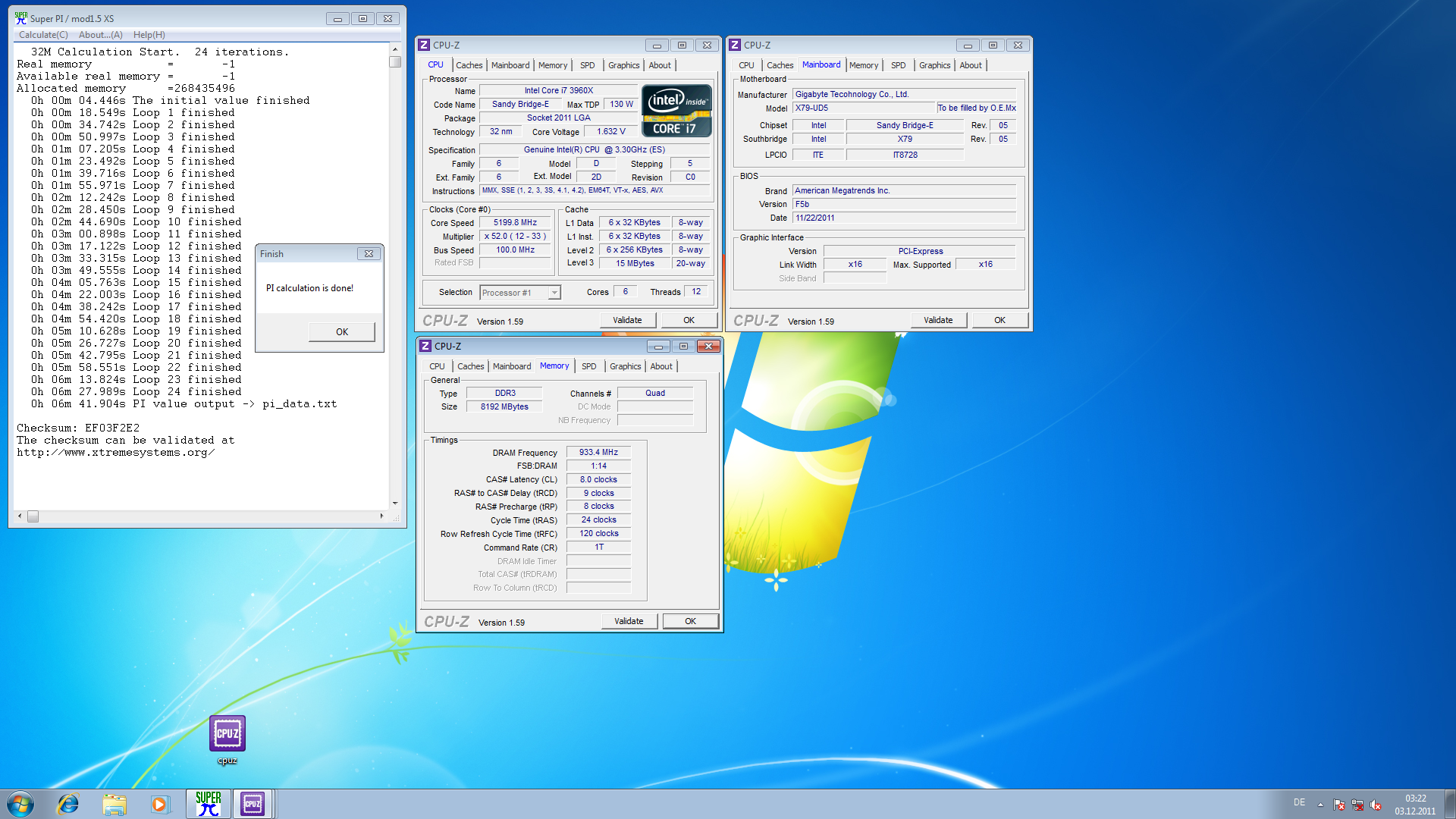
Task: Click the DRAM Frequency 933.4 MHz value
Action: pos(598,453)
